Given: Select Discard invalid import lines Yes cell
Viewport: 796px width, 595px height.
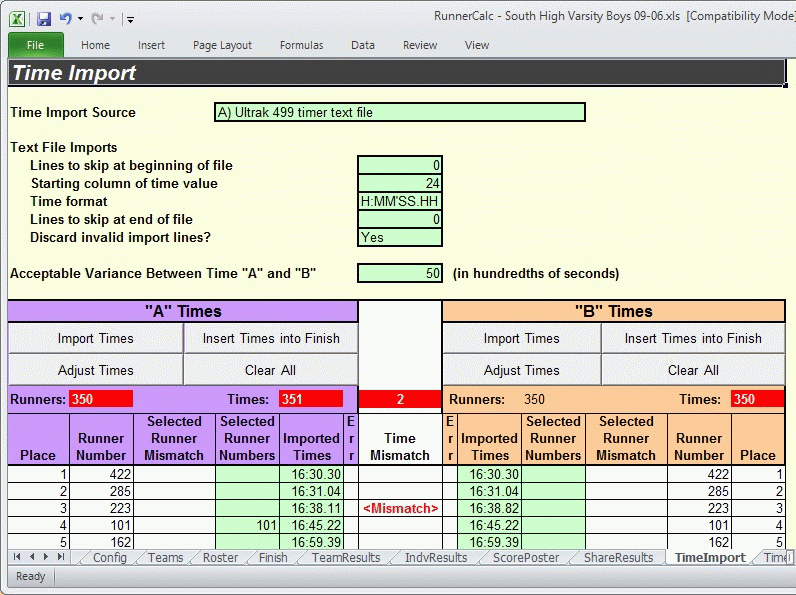Looking at the screenshot, I should click(400, 237).
